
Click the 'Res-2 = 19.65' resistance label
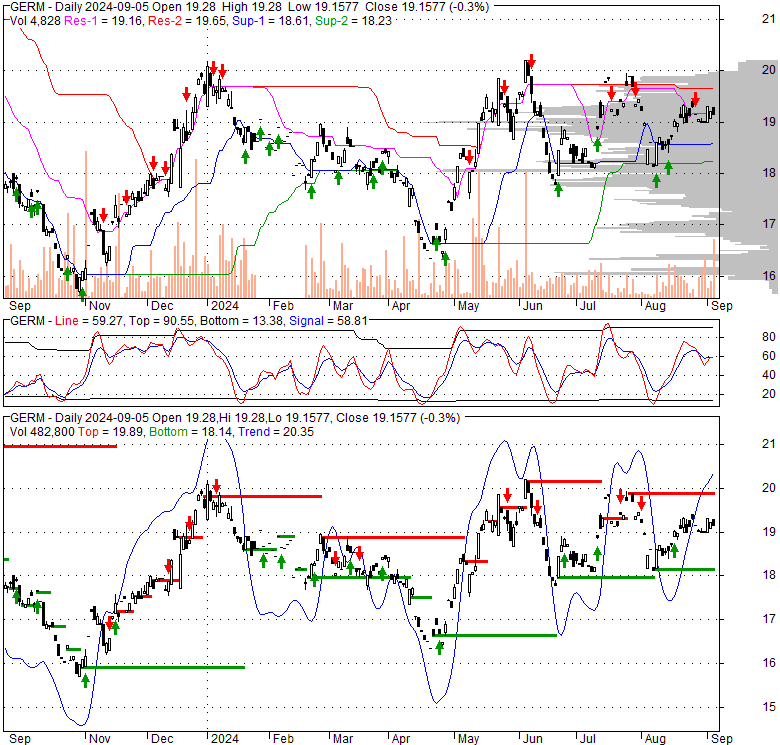pyautogui.click(x=187, y=21)
